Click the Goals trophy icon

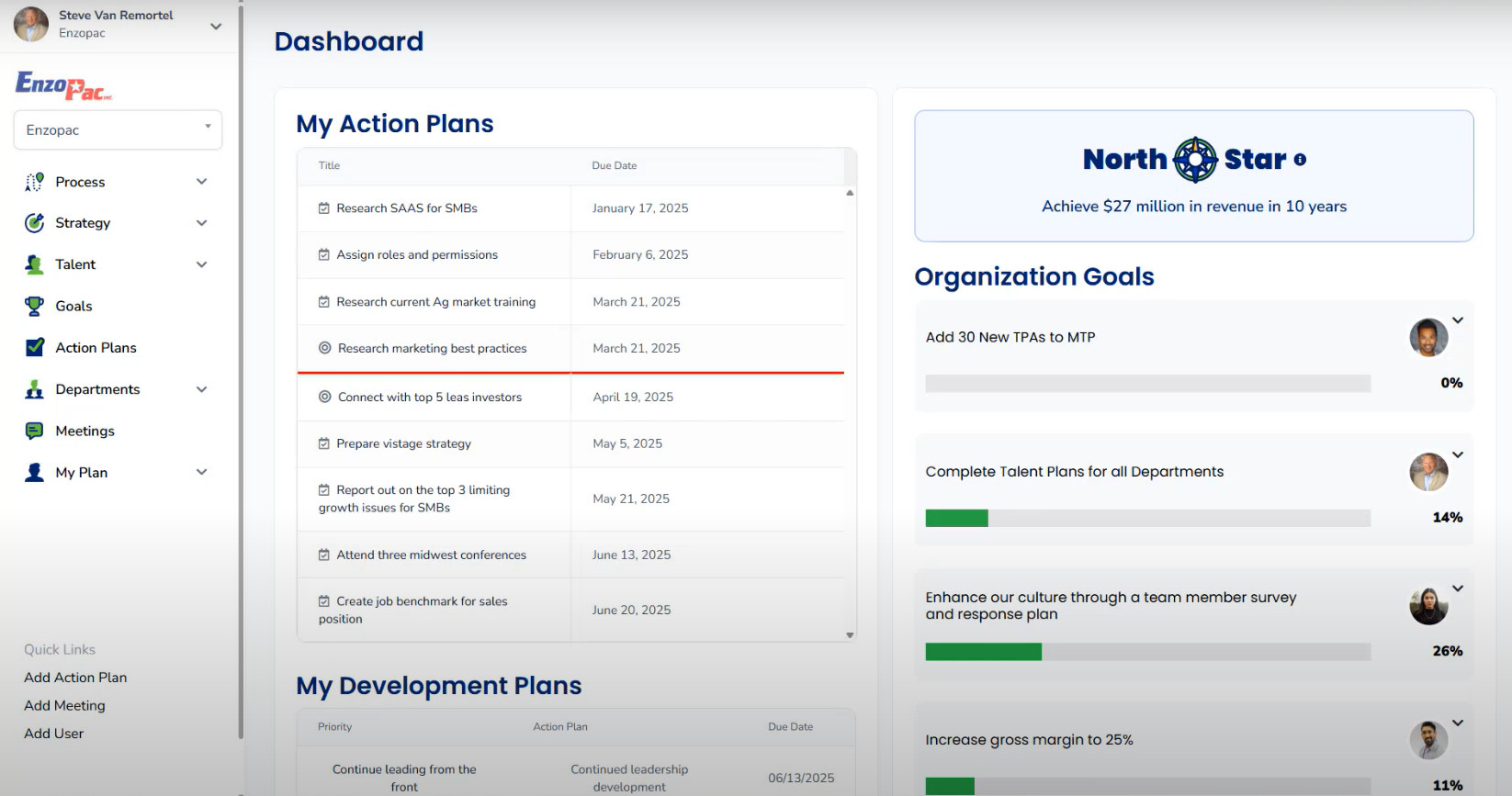(34, 306)
